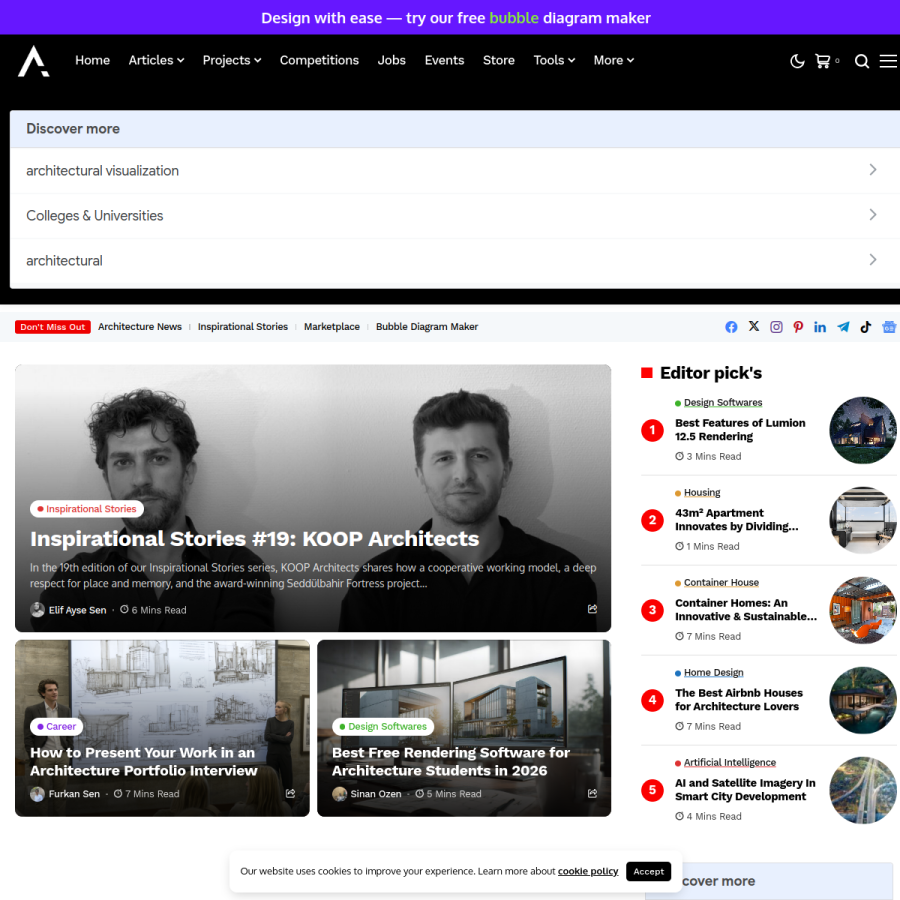Click the Inspirational Stories category tag
The width and height of the screenshot is (900, 900).
[87, 509]
